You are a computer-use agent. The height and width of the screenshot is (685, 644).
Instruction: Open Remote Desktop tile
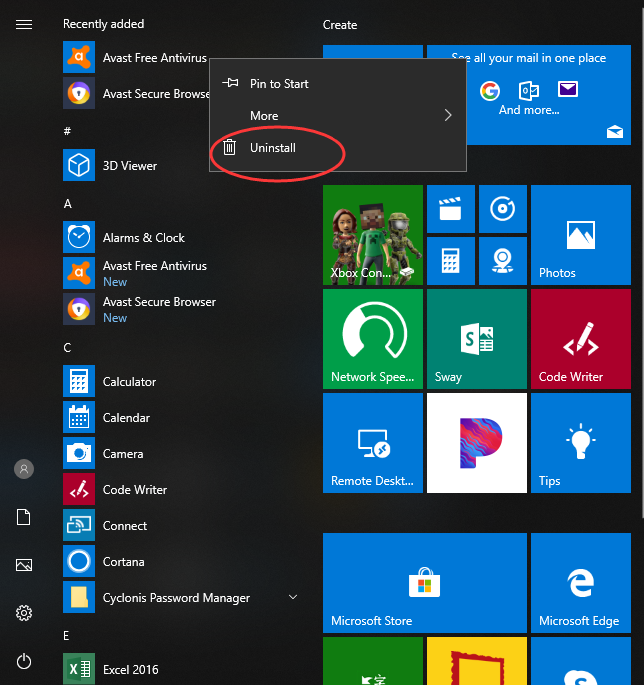373,443
